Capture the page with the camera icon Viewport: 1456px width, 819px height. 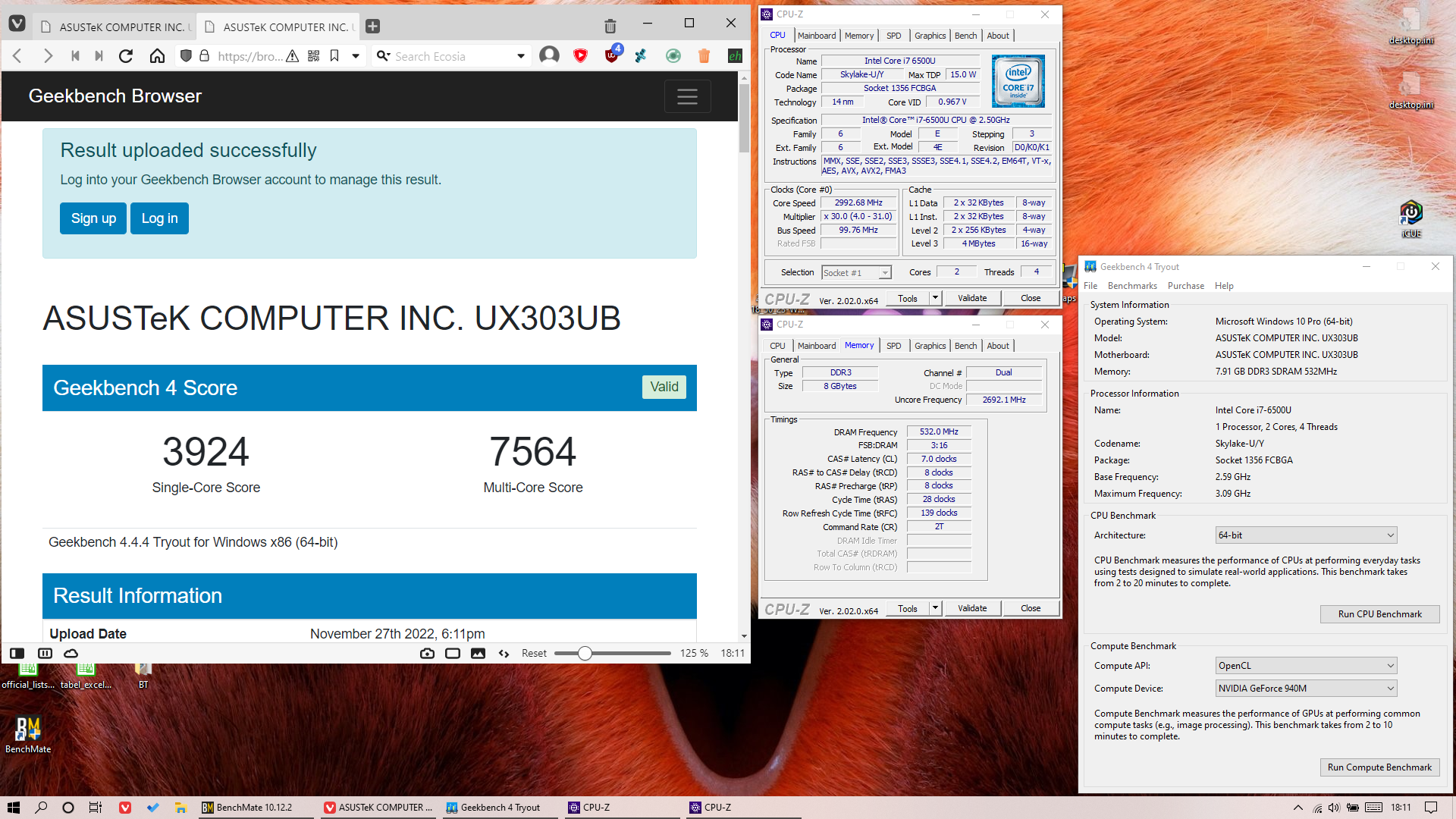click(x=427, y=653)
